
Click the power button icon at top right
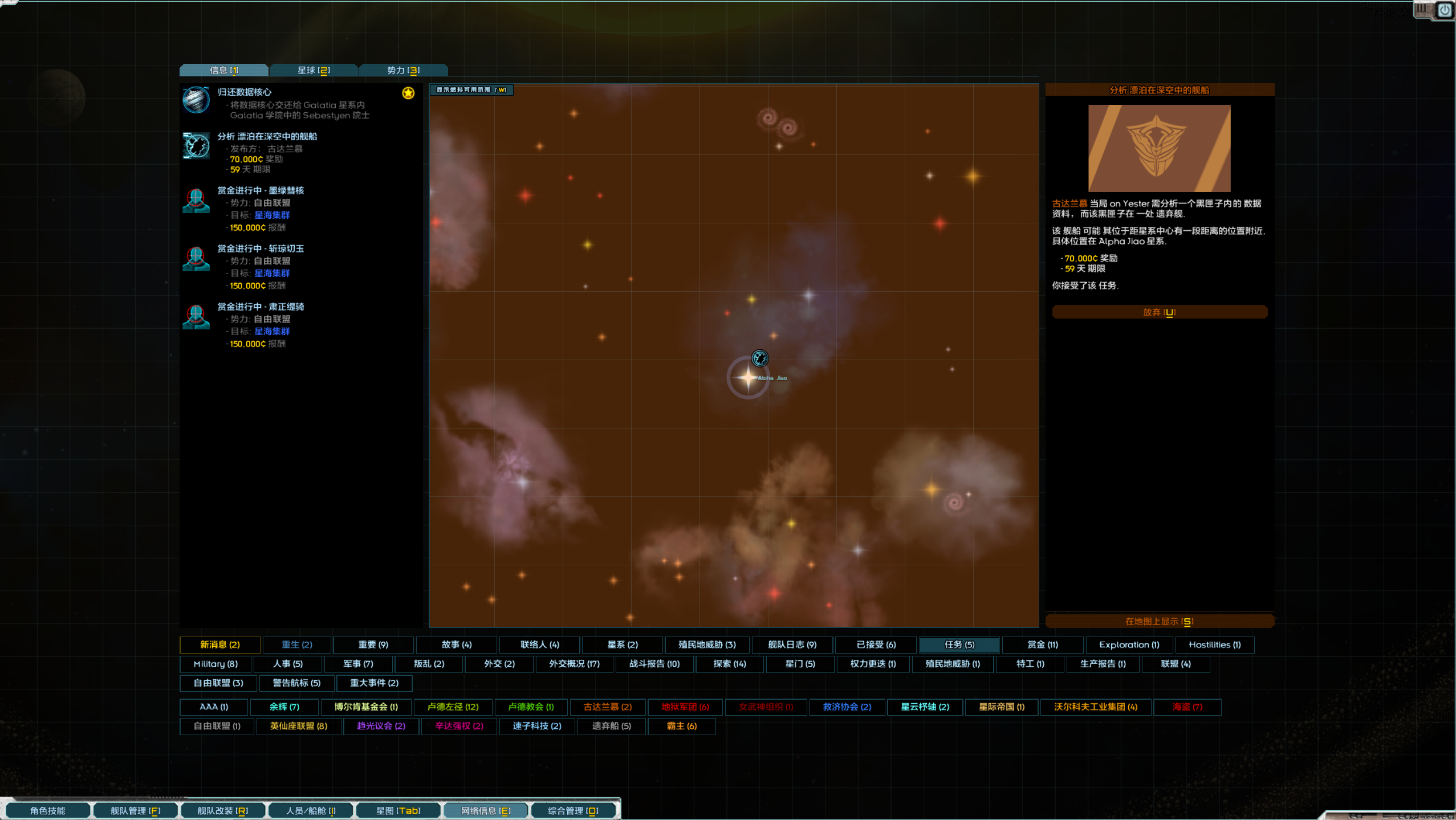click(x=1445, y=10)
